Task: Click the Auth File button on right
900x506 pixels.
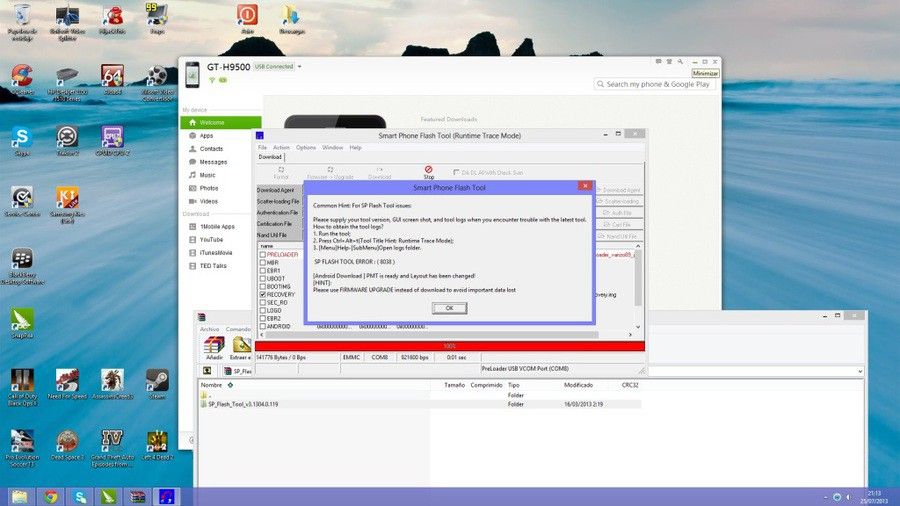Action: pos(619,213)
